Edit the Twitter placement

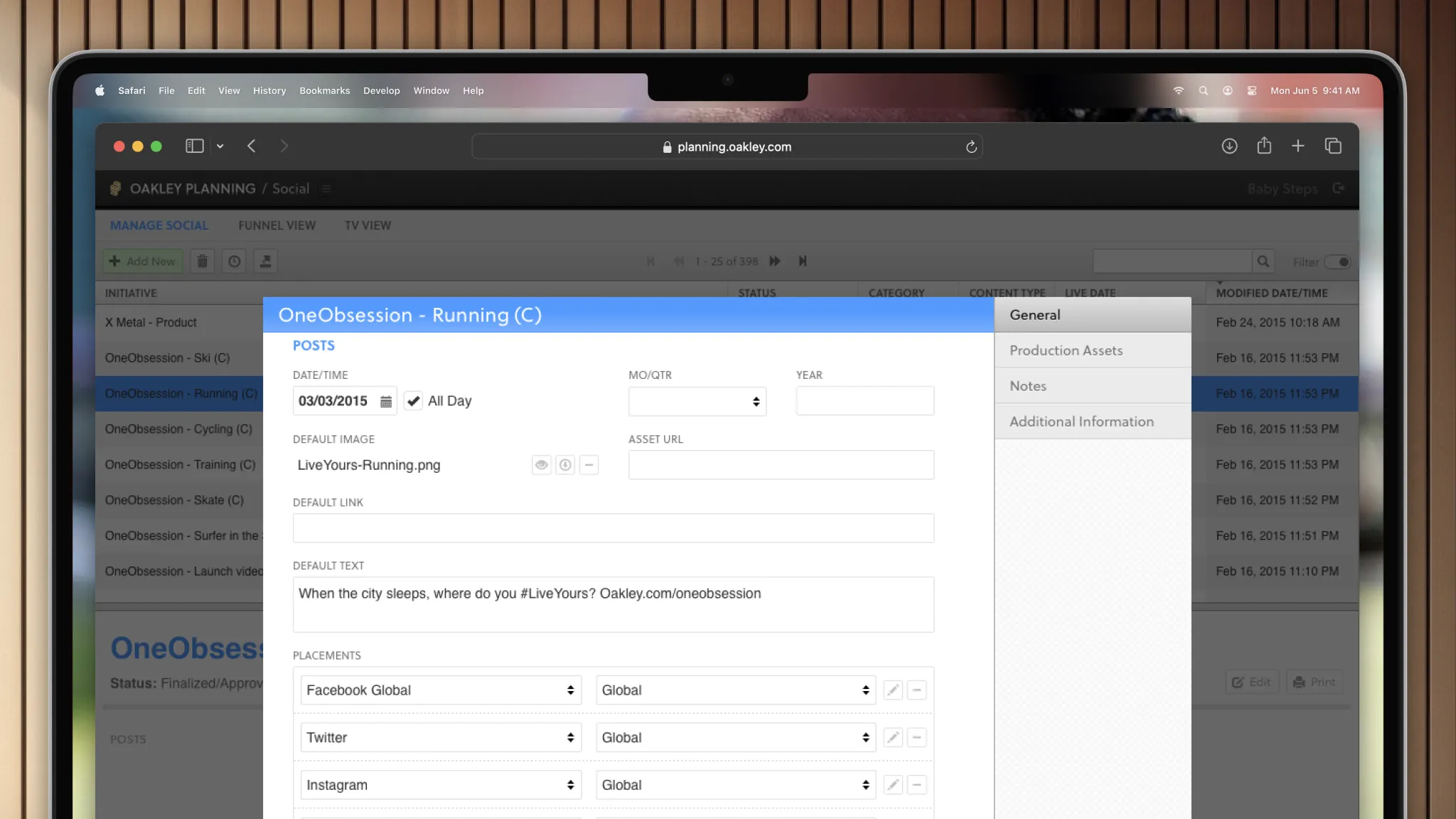893,738
